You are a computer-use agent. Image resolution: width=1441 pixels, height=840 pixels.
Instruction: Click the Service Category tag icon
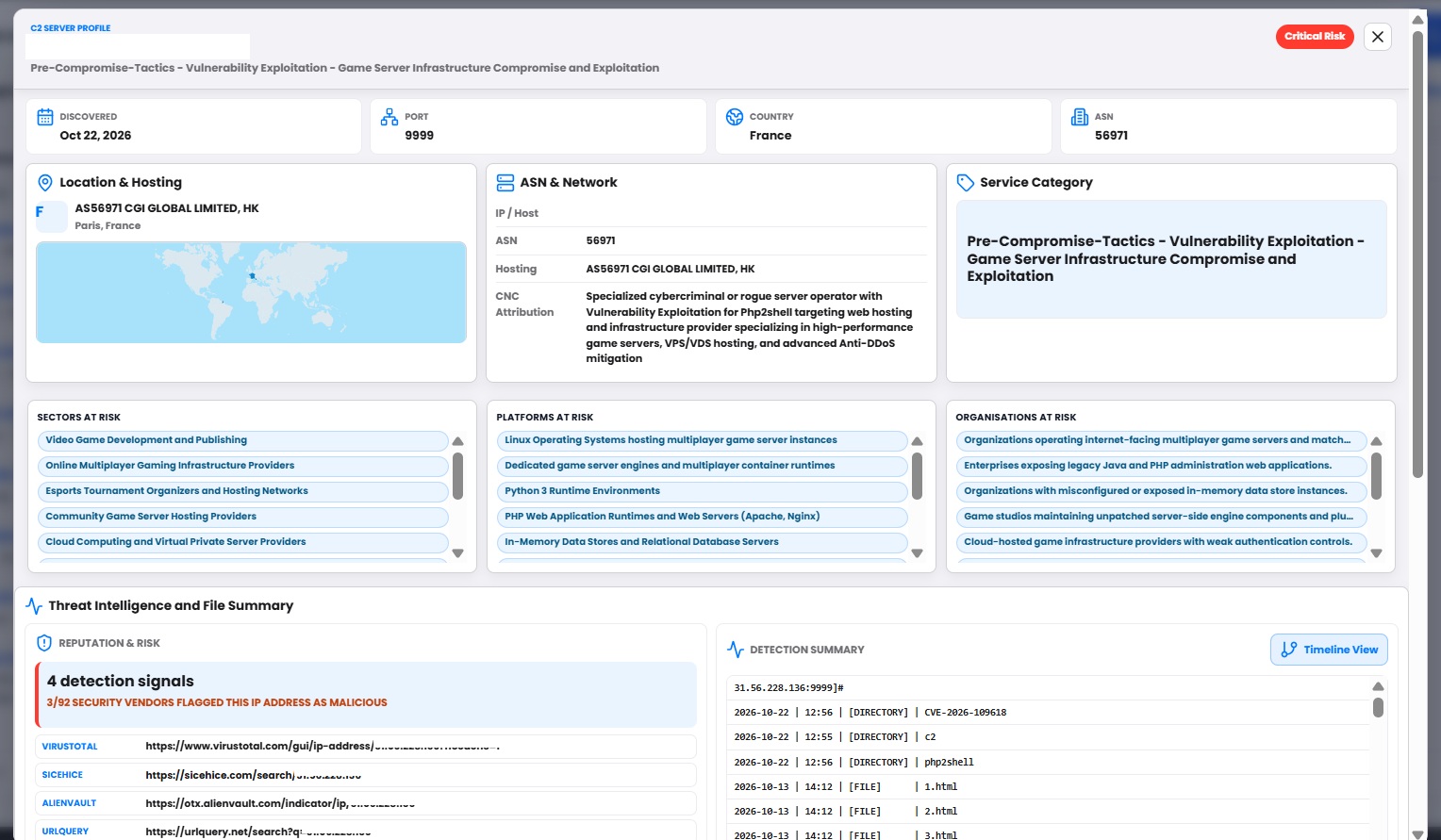(965, 183)
